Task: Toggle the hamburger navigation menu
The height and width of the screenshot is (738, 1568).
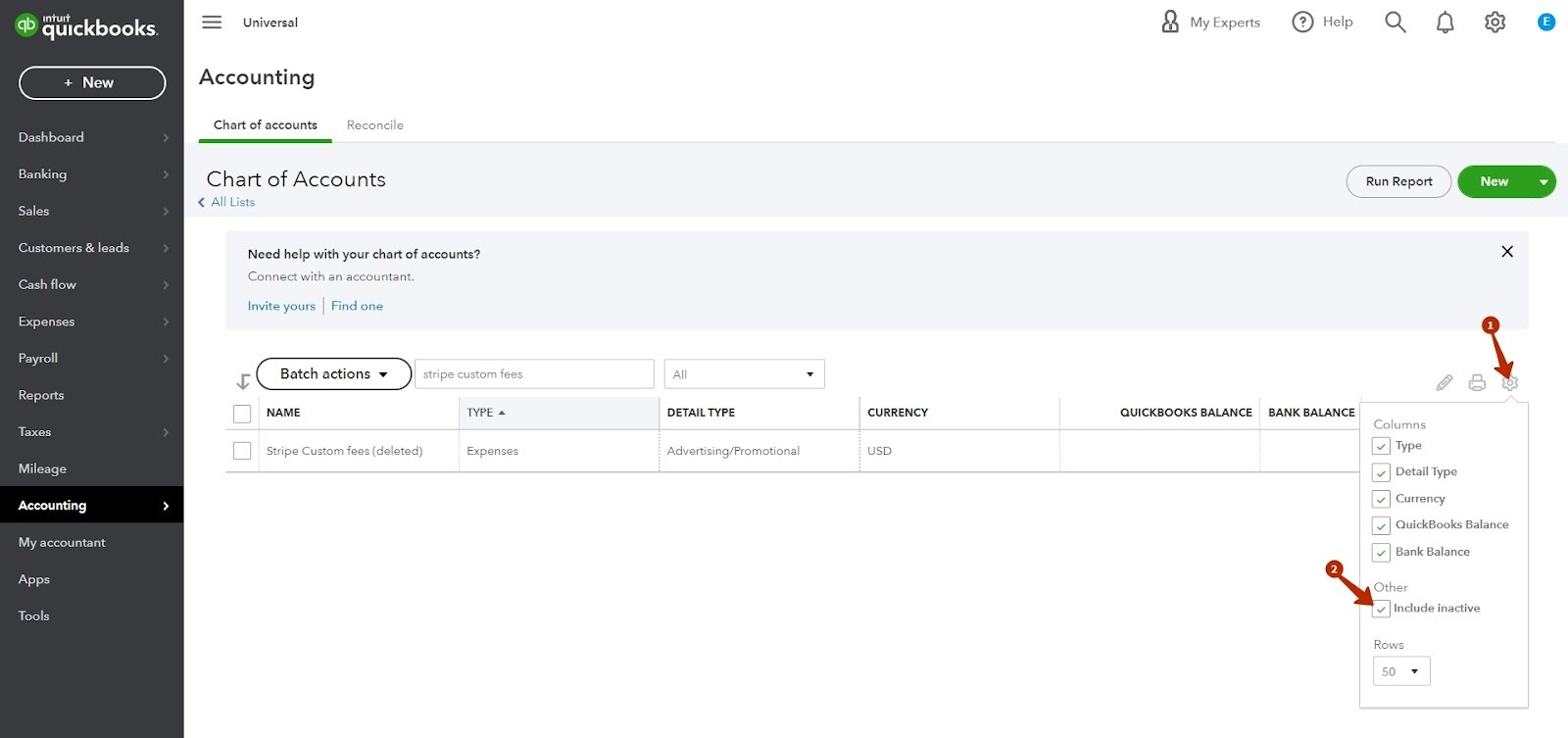Action: click(212, 22)
